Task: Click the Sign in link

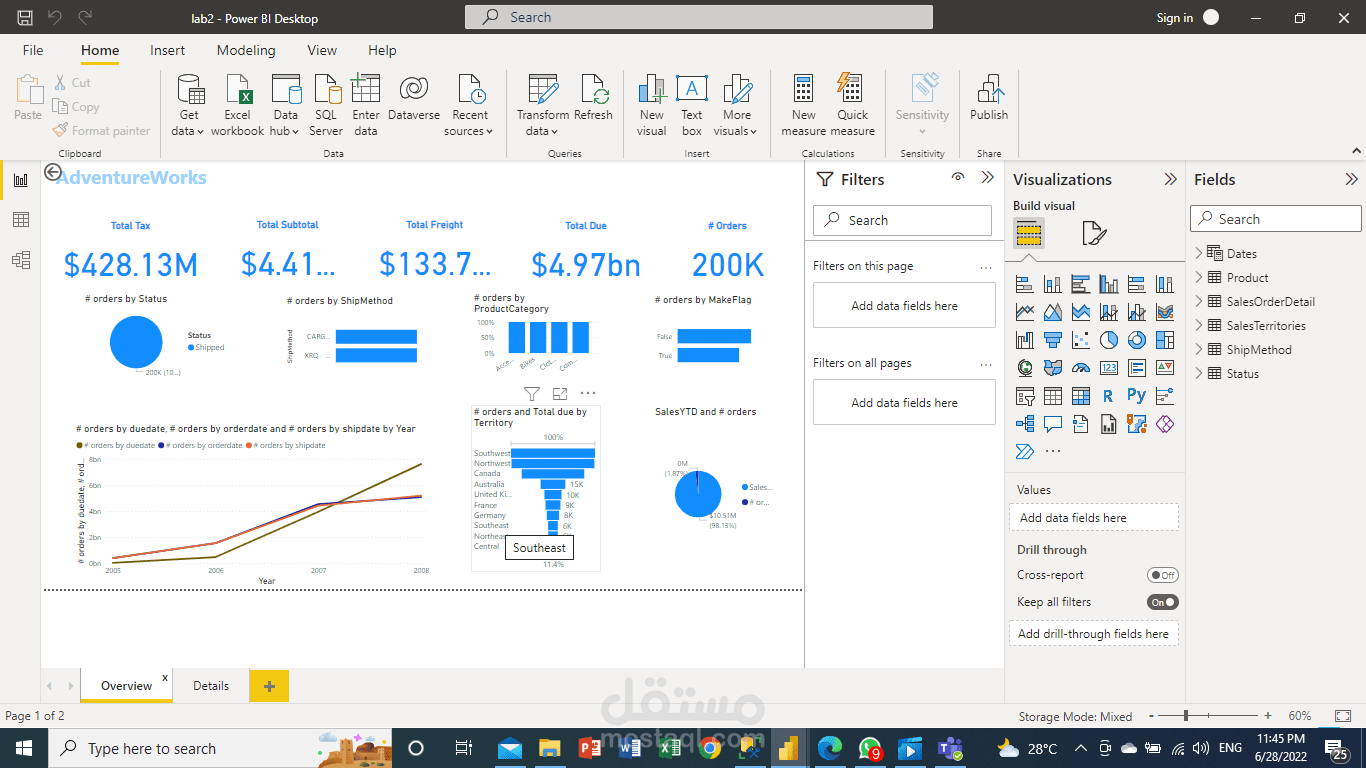Action: [1175, 18]
